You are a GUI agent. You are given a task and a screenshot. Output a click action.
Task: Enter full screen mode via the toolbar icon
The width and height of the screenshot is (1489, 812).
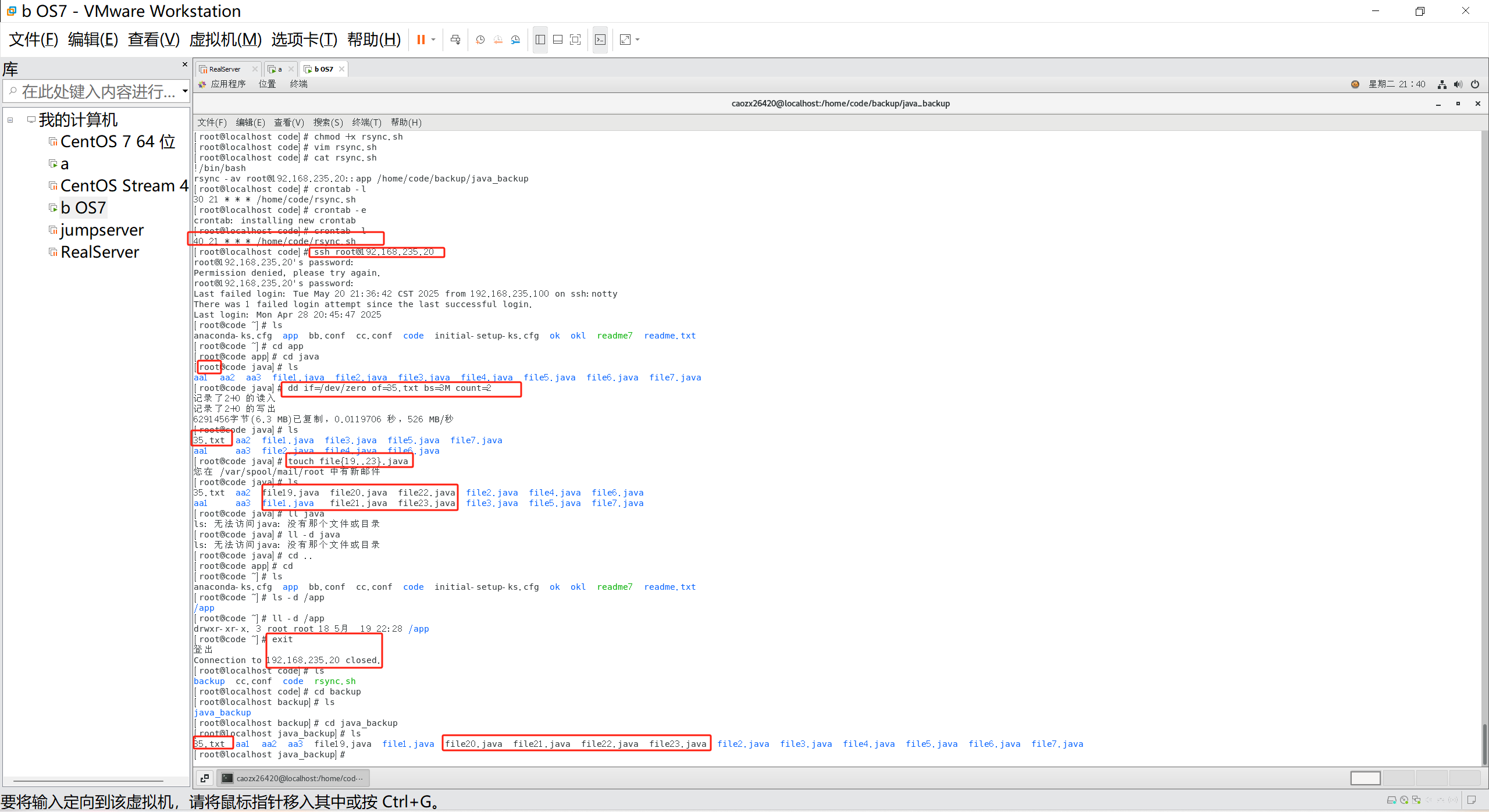tap(575, 40)
